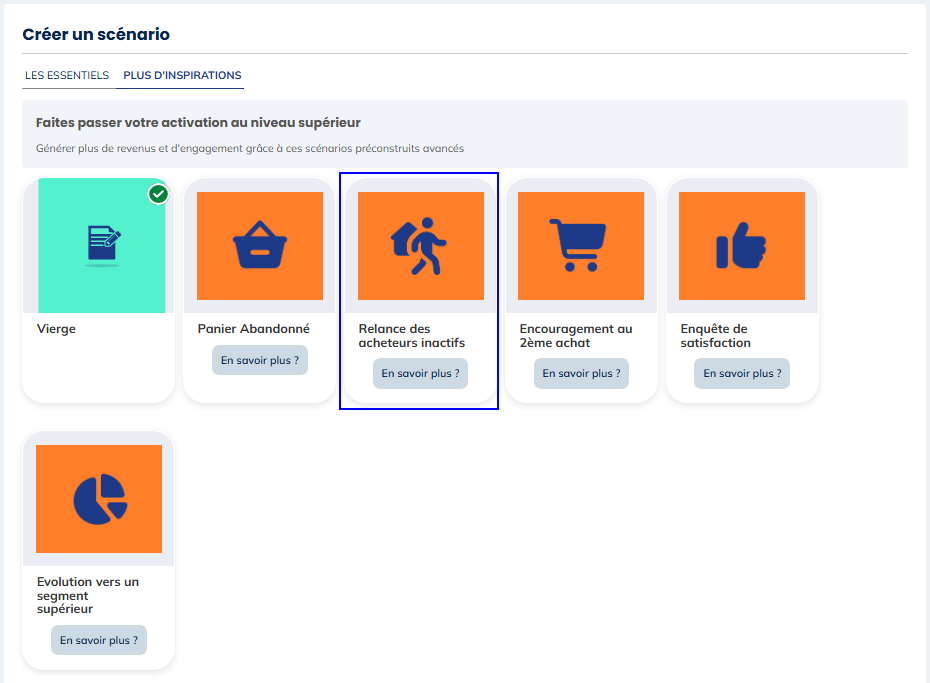930x683 pixels.
Task: Click En savoir plus under Encouragement au 2ème achat
Action: click(x=581, y=373)
